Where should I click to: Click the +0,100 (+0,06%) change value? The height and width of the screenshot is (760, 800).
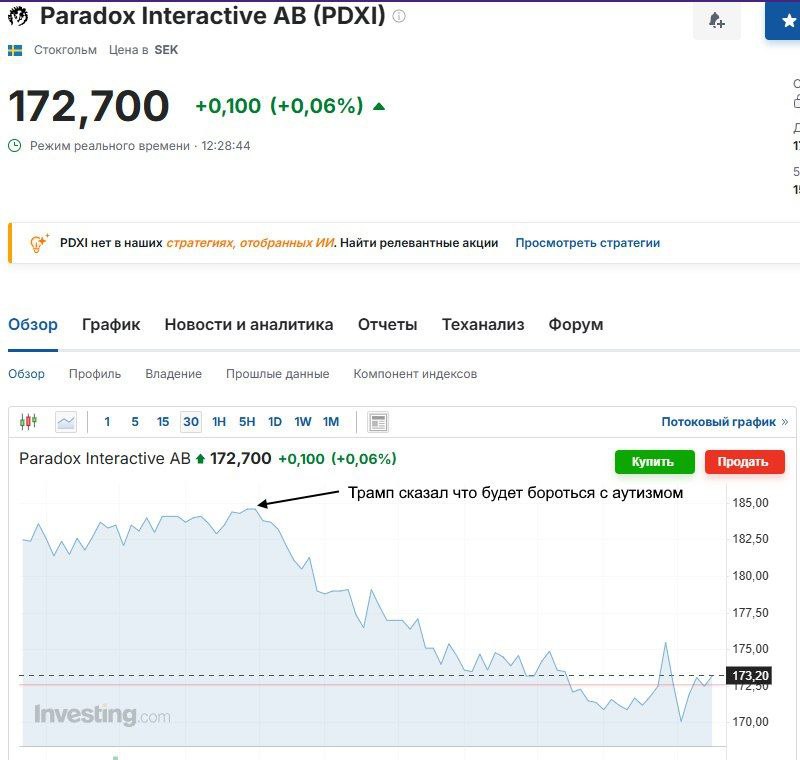279,106
